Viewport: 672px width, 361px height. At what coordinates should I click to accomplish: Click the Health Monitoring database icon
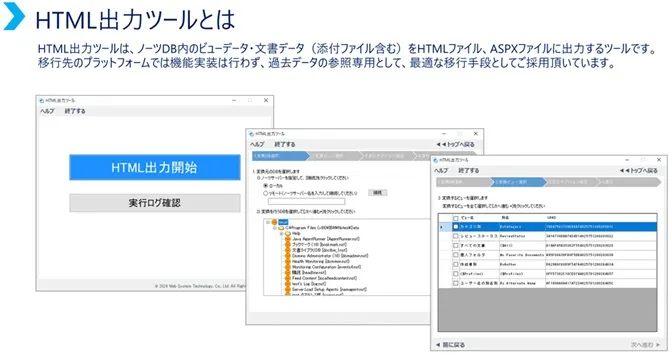(x=288, y=261)
